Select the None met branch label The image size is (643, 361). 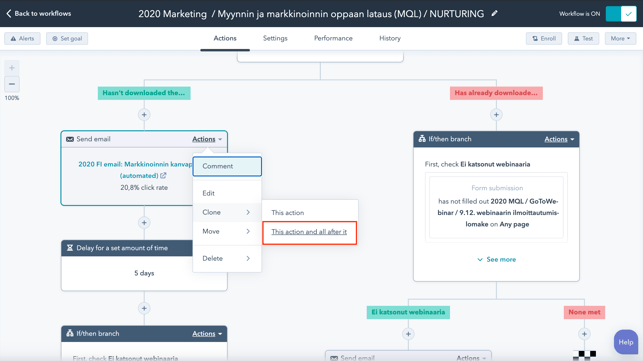[584, 312]
